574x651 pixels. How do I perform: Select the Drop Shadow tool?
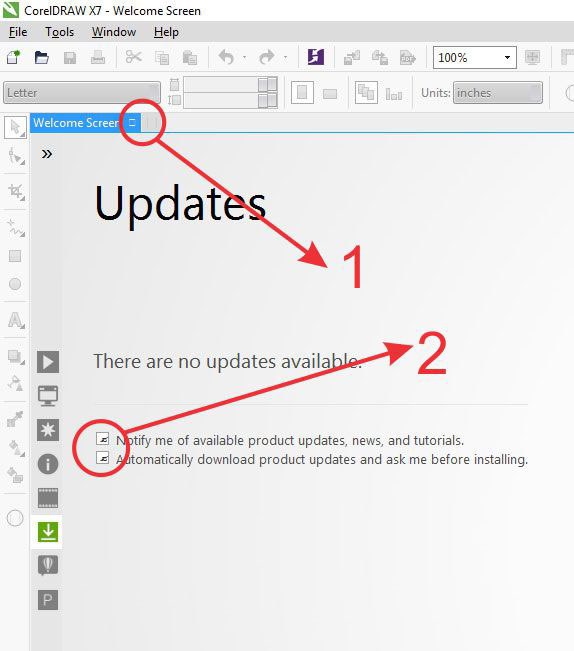[16, 356]
